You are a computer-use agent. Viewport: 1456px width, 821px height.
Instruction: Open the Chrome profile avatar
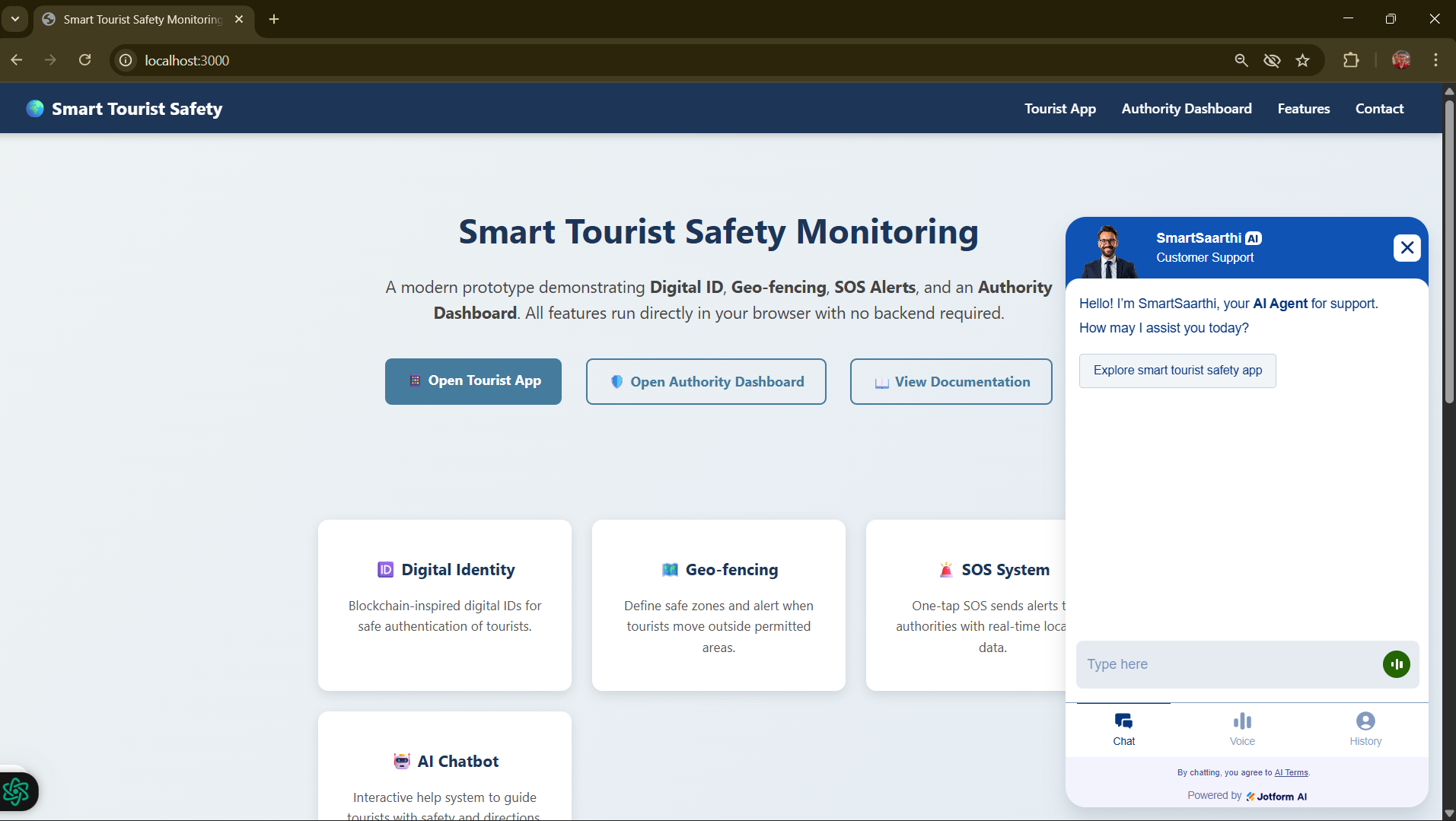click(1401, 60)
